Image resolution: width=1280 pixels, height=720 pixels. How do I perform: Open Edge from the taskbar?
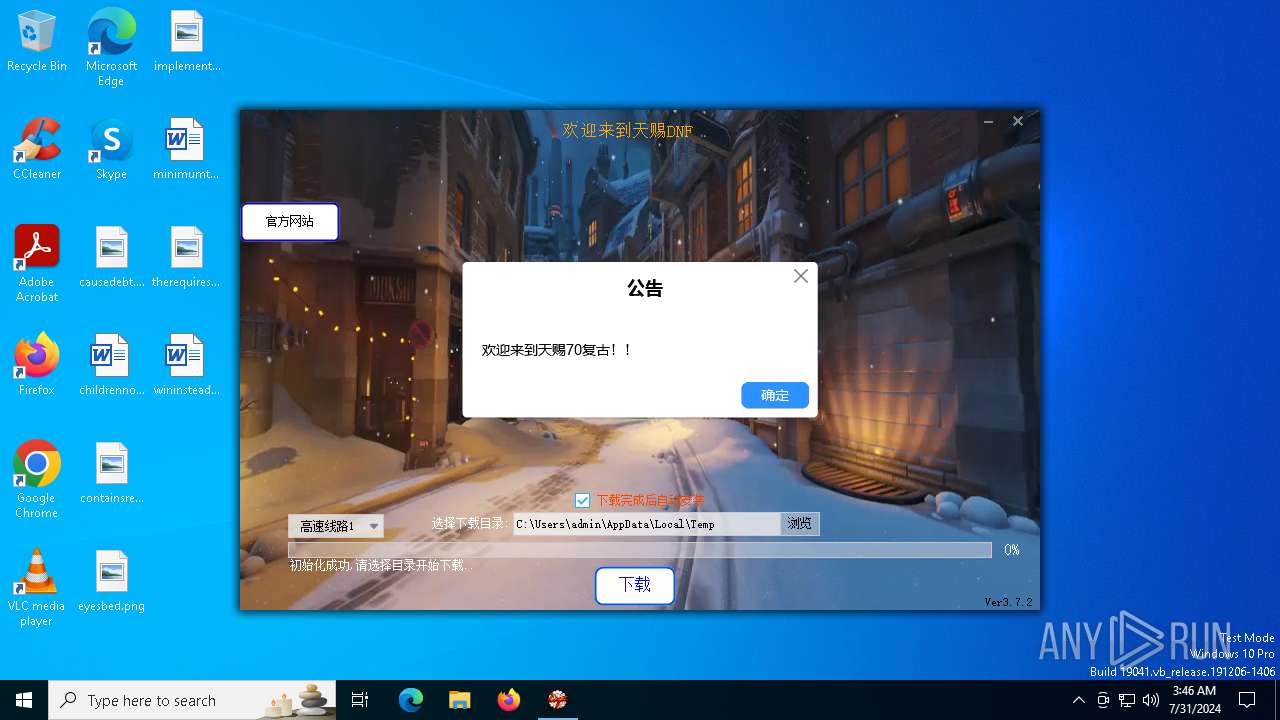coord(411,700)
